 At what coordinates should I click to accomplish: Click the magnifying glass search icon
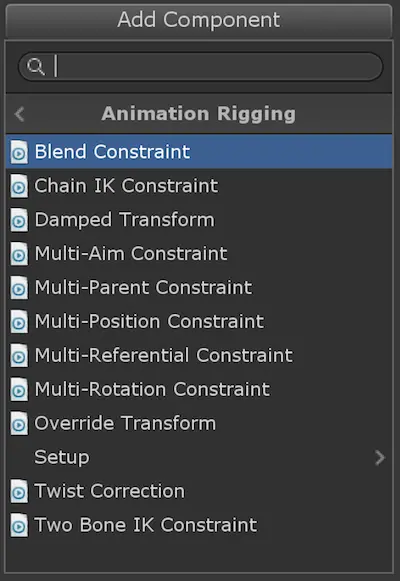pos(36,67)
